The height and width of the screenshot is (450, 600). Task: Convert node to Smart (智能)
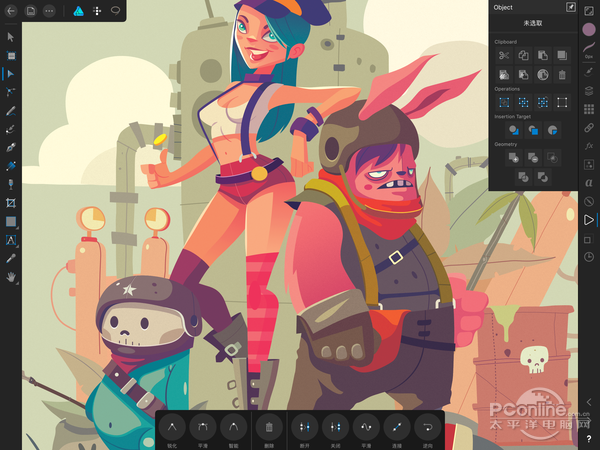233,427
